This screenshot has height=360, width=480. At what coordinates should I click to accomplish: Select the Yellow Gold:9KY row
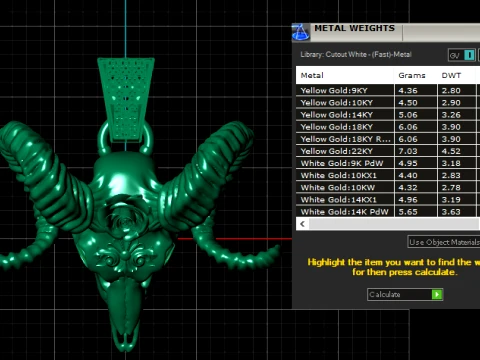[x=388, y=90]
